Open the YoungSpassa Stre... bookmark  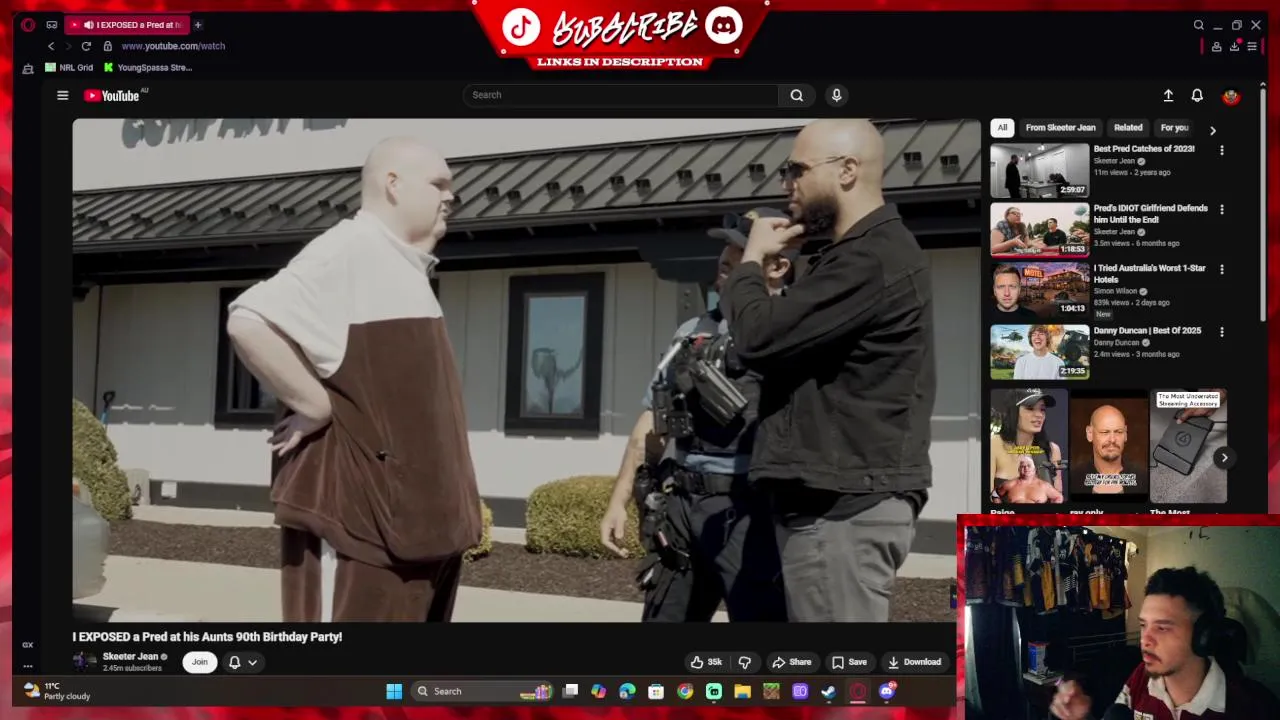tap(148, 68)
